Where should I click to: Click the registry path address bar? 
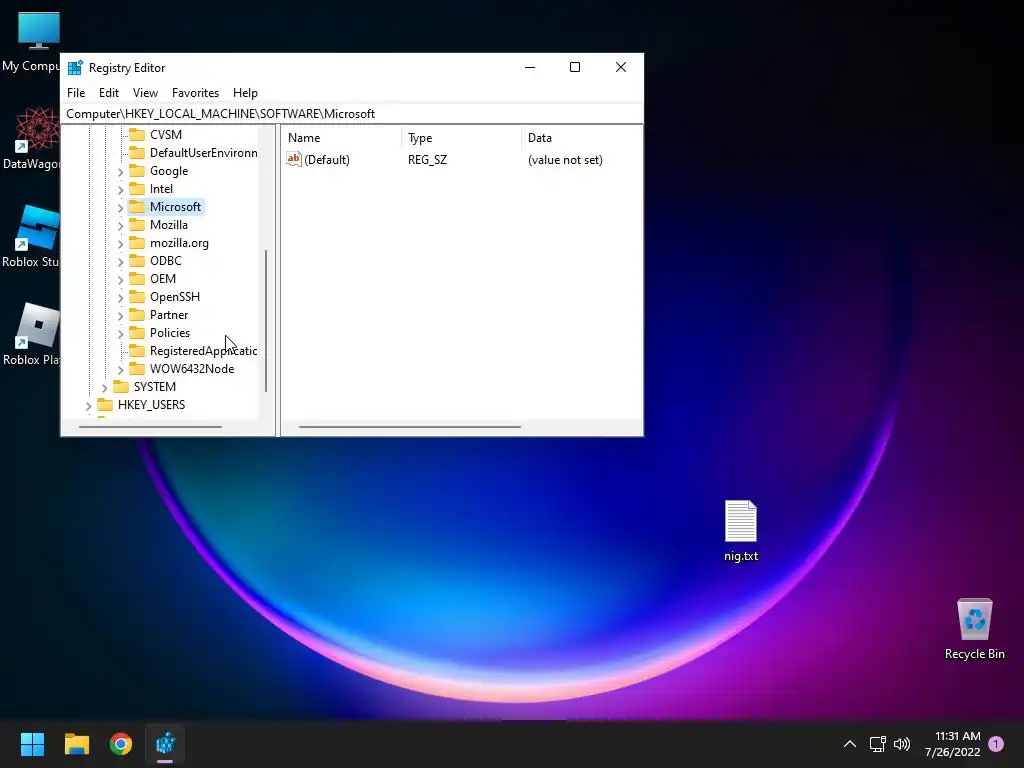pos(352,114)
